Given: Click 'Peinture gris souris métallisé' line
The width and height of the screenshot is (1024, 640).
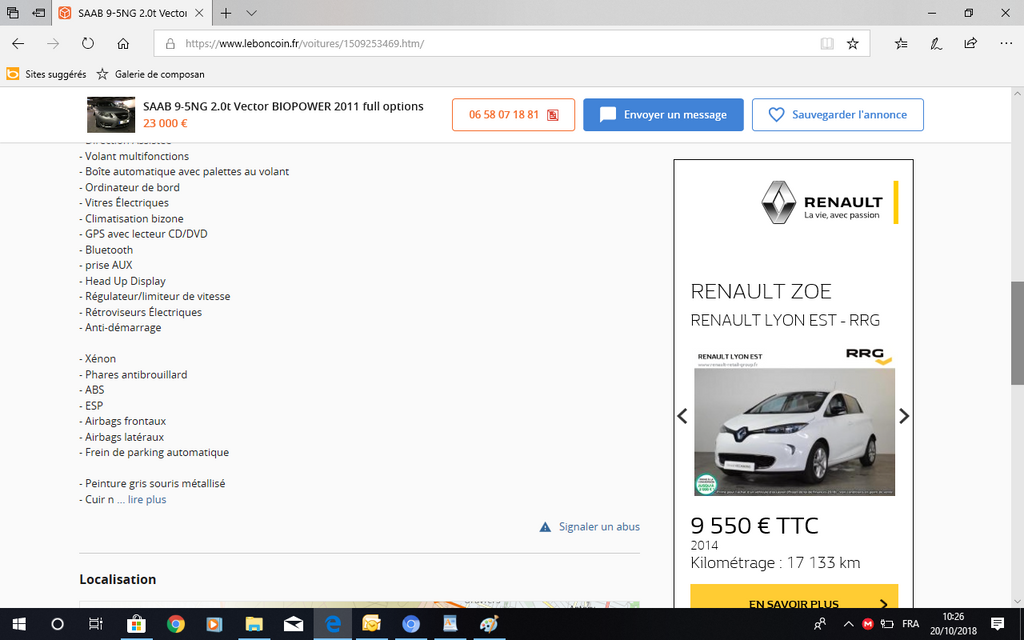Looking at the screenshot, I should [x=152, y=484].
